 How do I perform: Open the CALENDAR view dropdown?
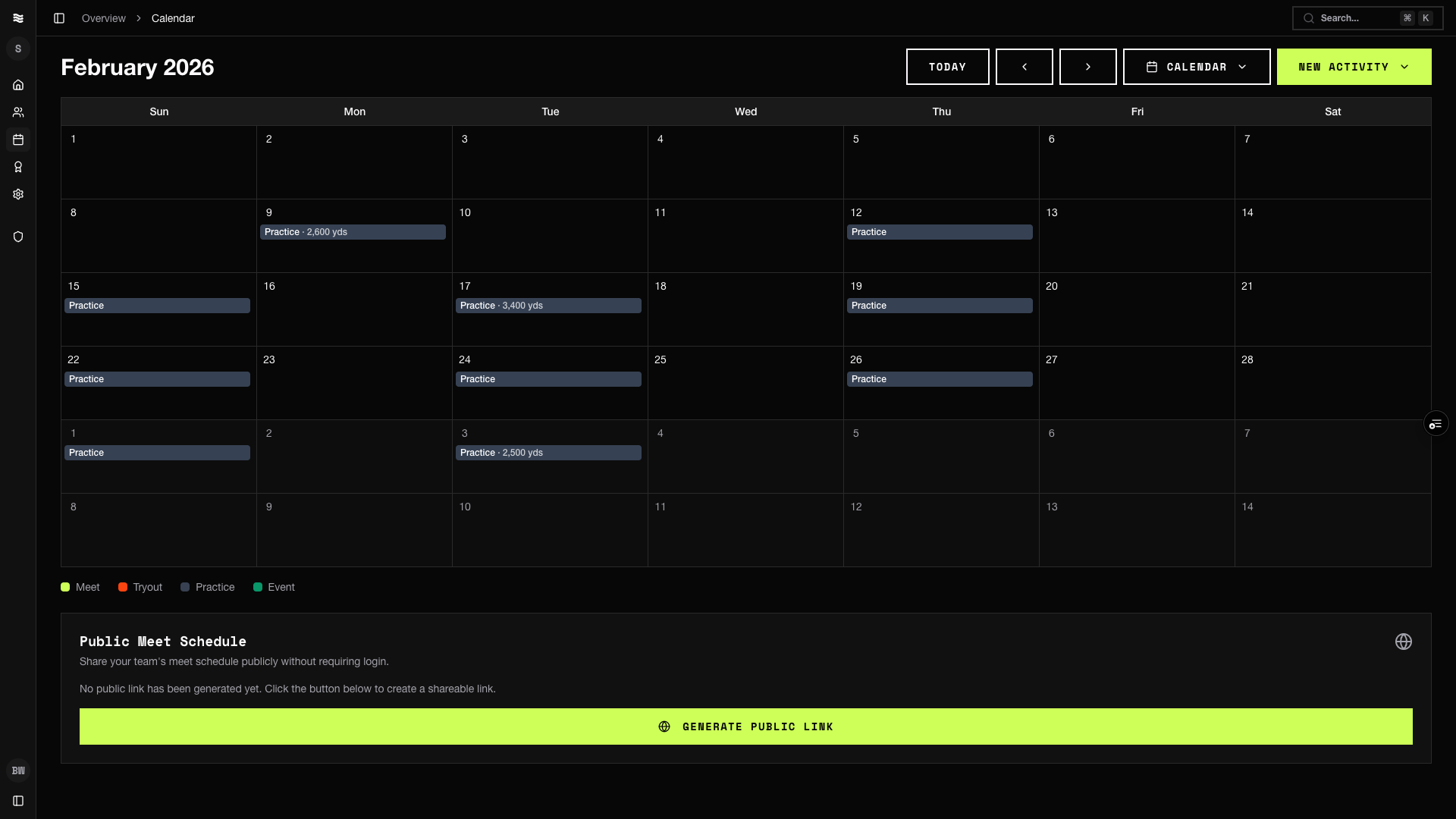click(1197, 67)
